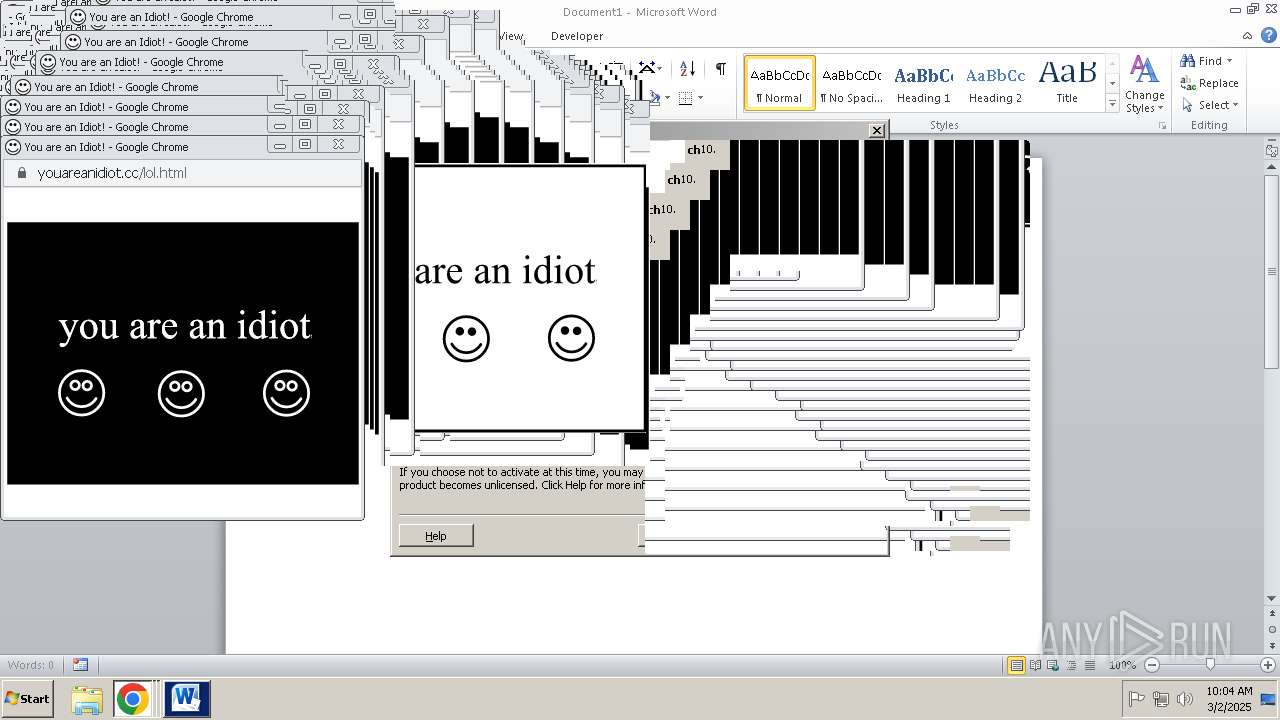Open the Developer tab
Image resolution: width=1280 pixels, height=720 pixels.
pos(577,36)
